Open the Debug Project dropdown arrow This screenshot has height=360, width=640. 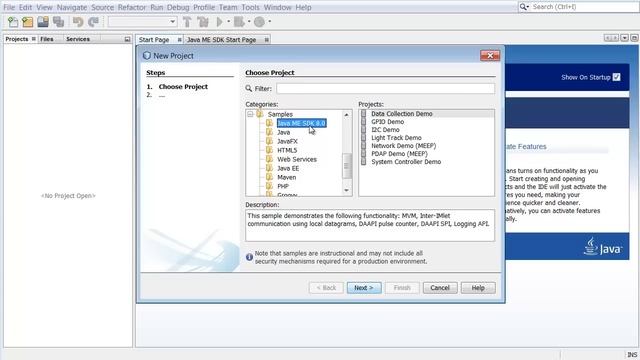tap(249, 22)
